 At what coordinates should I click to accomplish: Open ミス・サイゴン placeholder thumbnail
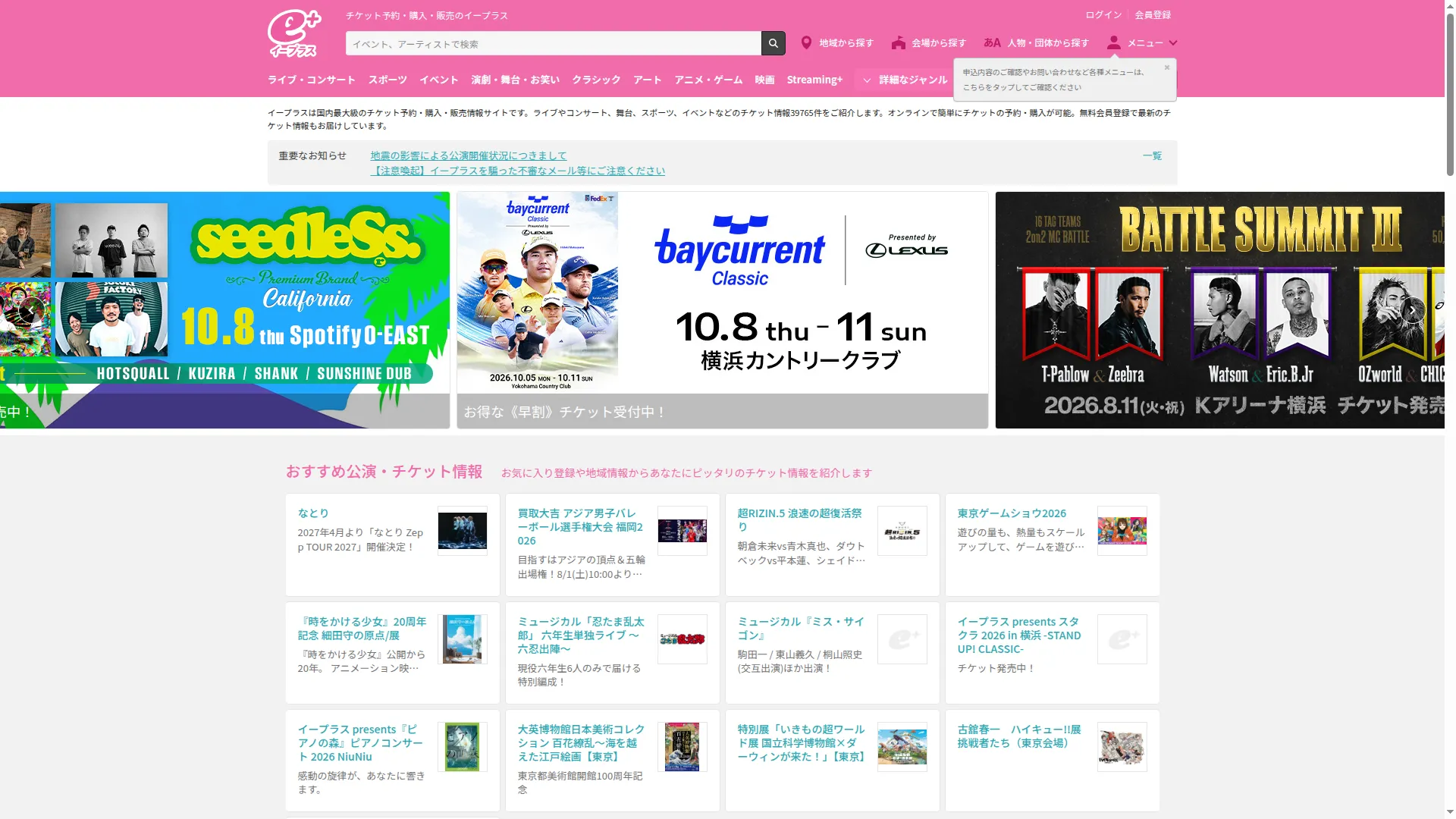[902, 639]
